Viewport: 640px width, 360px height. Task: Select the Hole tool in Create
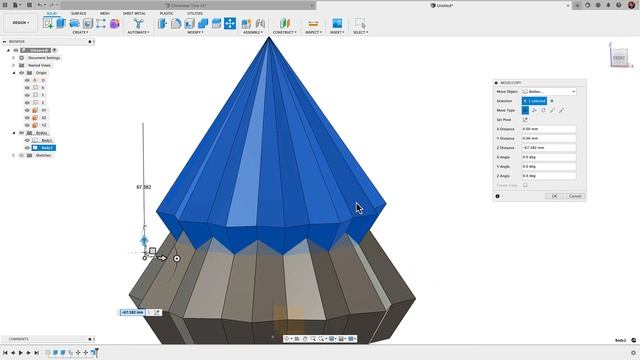(88, 23)
